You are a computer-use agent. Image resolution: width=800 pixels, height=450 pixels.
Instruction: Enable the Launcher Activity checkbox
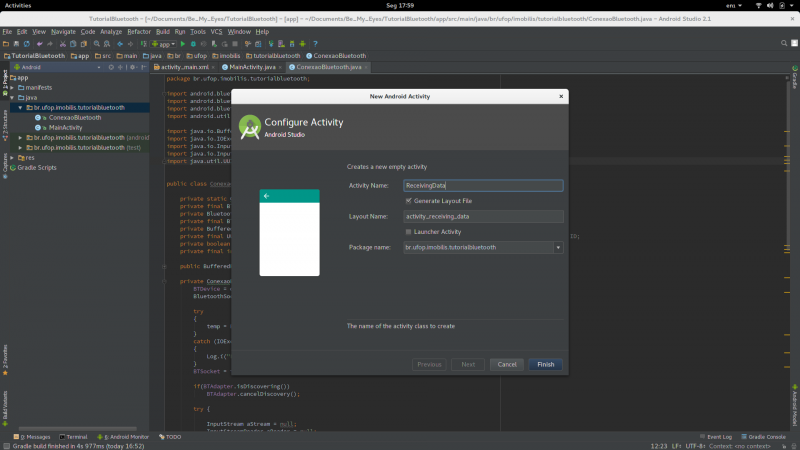pyautogui.click(x=409, y=231)
